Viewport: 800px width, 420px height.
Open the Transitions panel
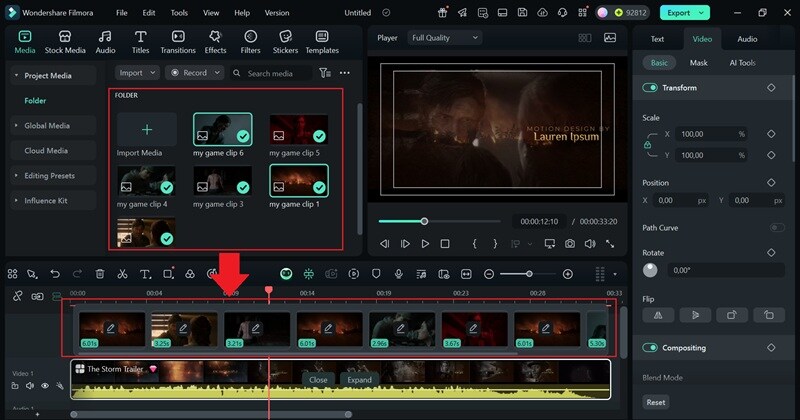[x=178, y=42]
